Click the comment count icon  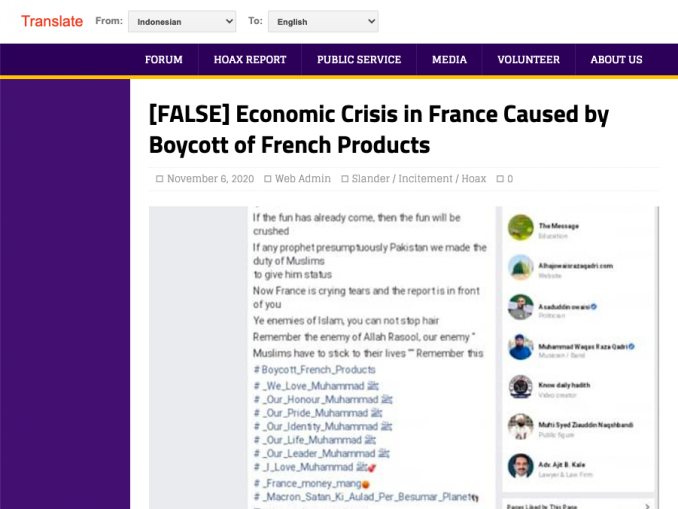point(500,179)
